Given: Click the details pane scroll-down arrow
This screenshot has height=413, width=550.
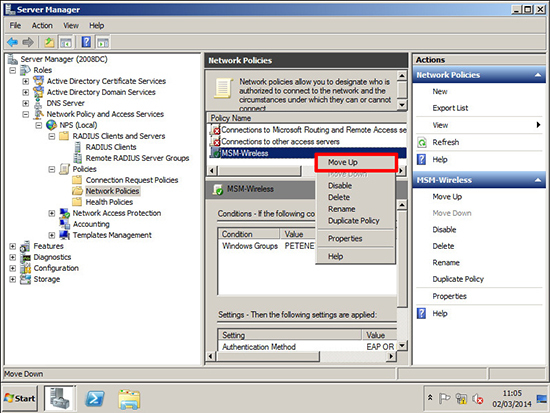Looking at the screenshot, I should tap(402, 345).
